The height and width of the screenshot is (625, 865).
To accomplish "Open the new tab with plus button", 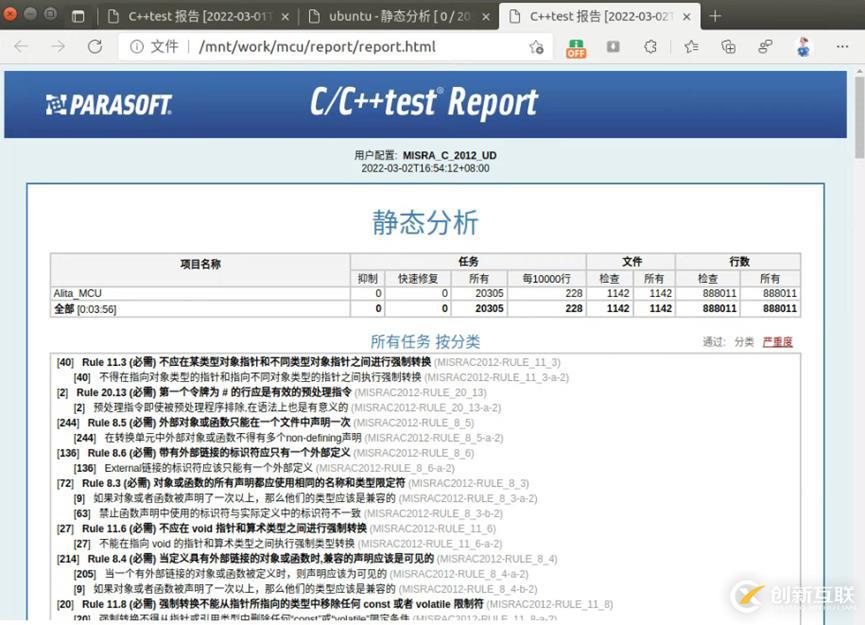I will pos(715,16).
